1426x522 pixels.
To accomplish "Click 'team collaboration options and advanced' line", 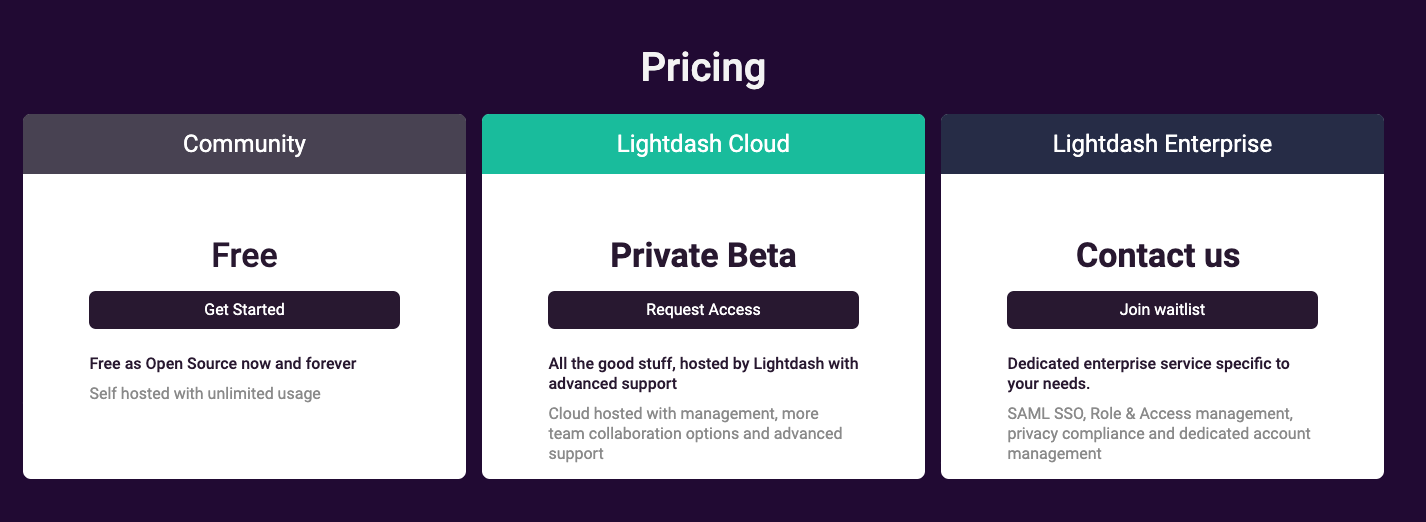I will (x=695, y=434).
